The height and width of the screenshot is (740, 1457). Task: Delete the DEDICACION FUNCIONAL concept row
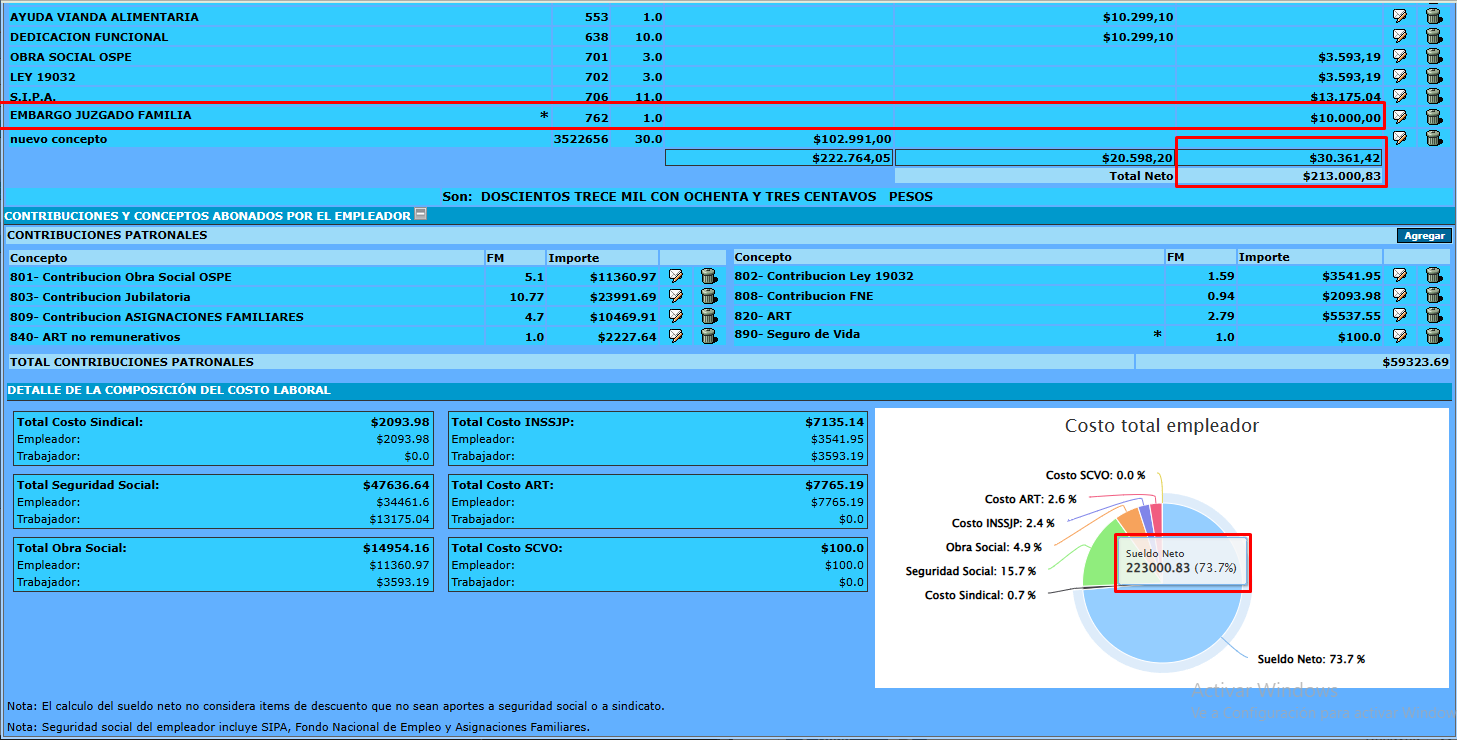pyautogui.click(x=1433, y=36)
